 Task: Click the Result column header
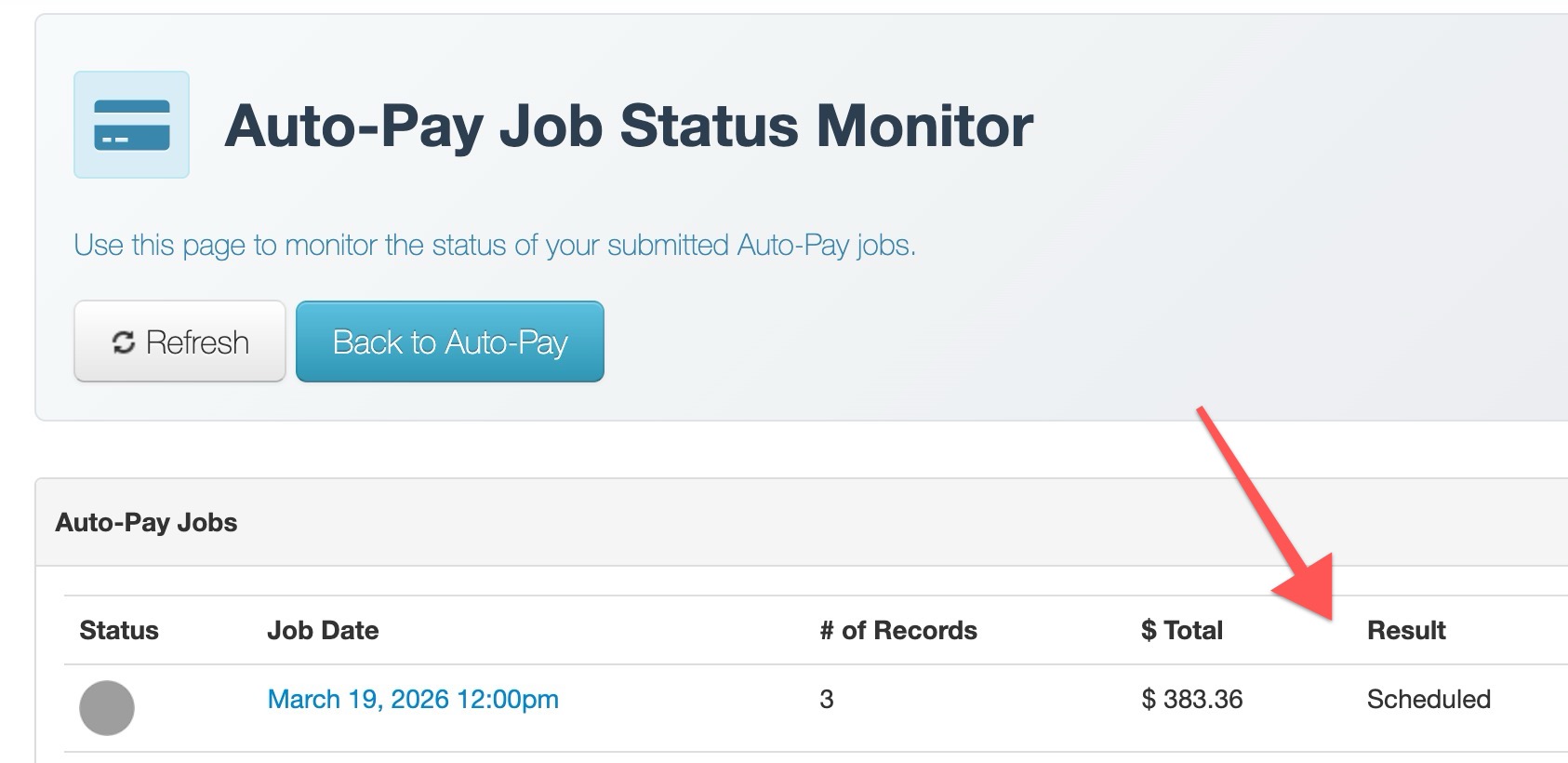(1406, 630)
